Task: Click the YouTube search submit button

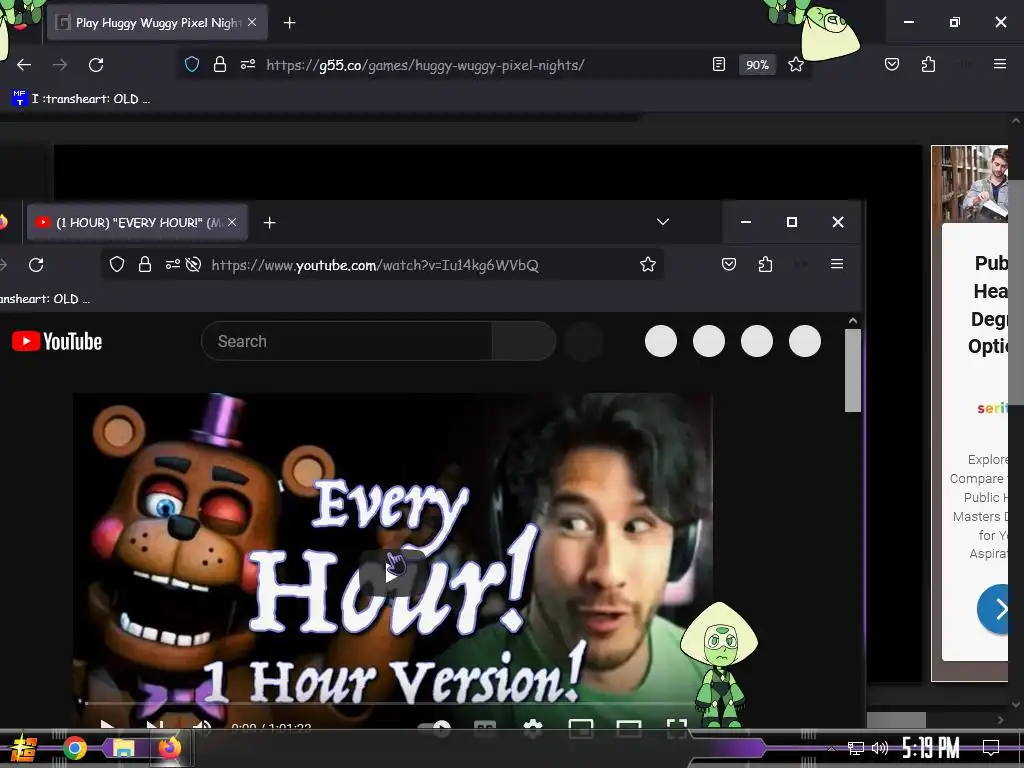Action: [523, 341]
